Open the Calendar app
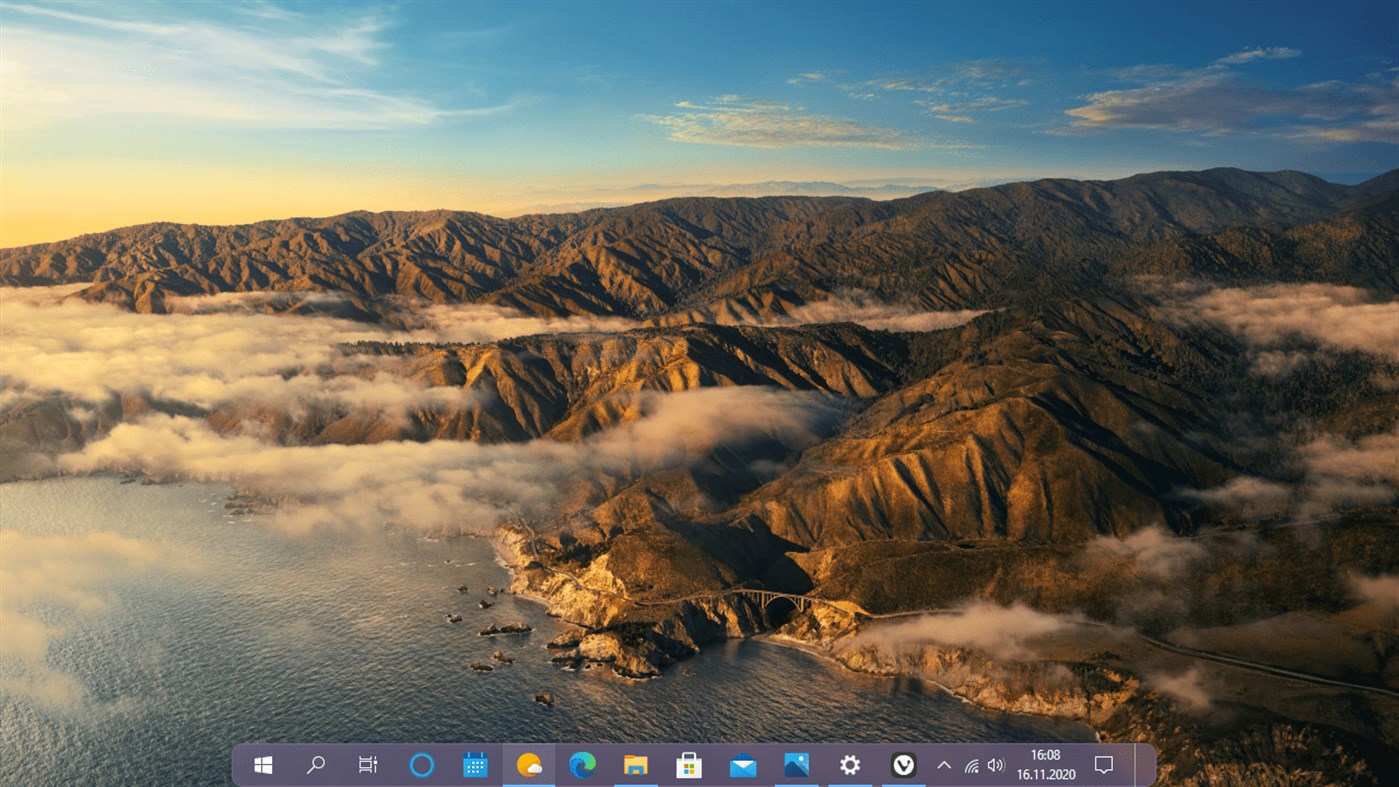The width and height of the screenshot is (1399, 787). pos(474,764)
